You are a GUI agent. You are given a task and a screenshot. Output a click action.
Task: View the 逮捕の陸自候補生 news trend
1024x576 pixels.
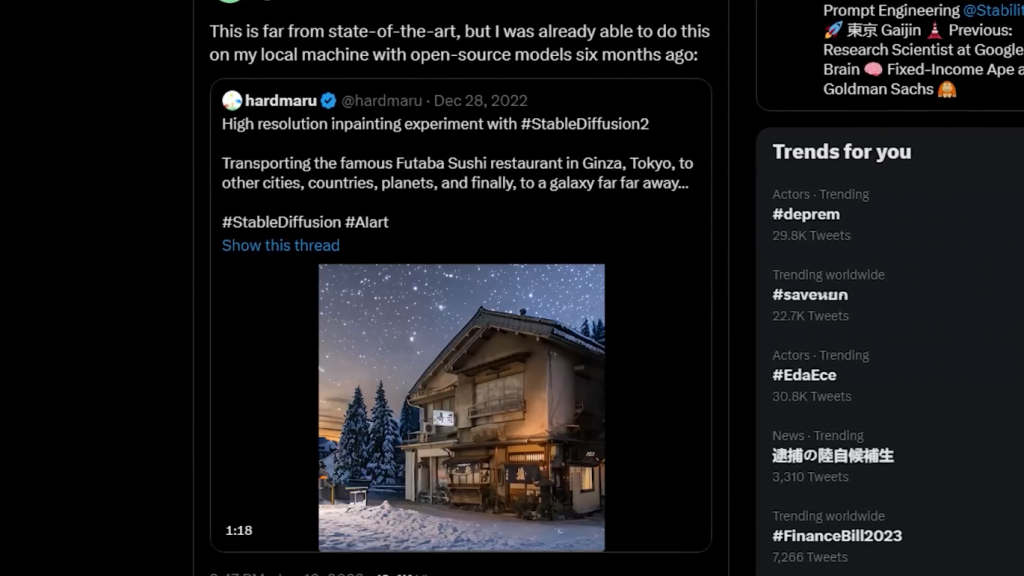tap(833, 456)
